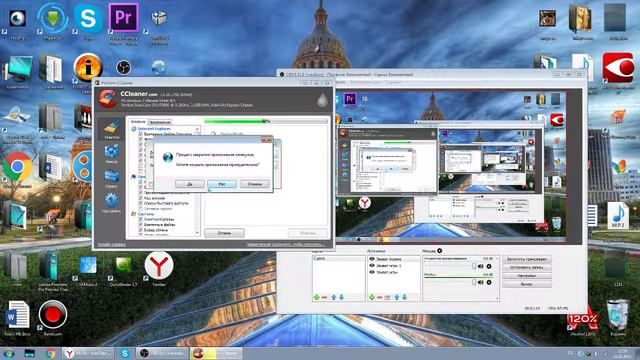Open the 'Онлайн-справка' link in CCleaner

(111, 245)
